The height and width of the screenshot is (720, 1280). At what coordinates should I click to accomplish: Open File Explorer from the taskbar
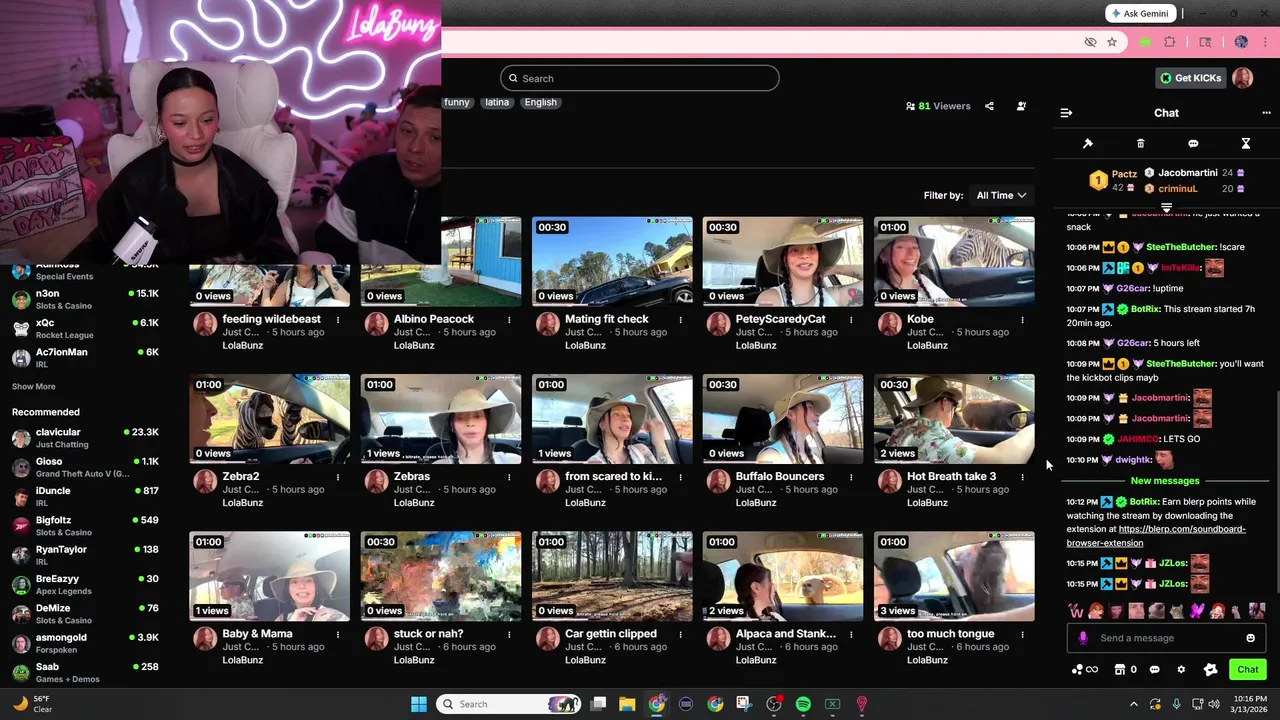tap(627, 704)
